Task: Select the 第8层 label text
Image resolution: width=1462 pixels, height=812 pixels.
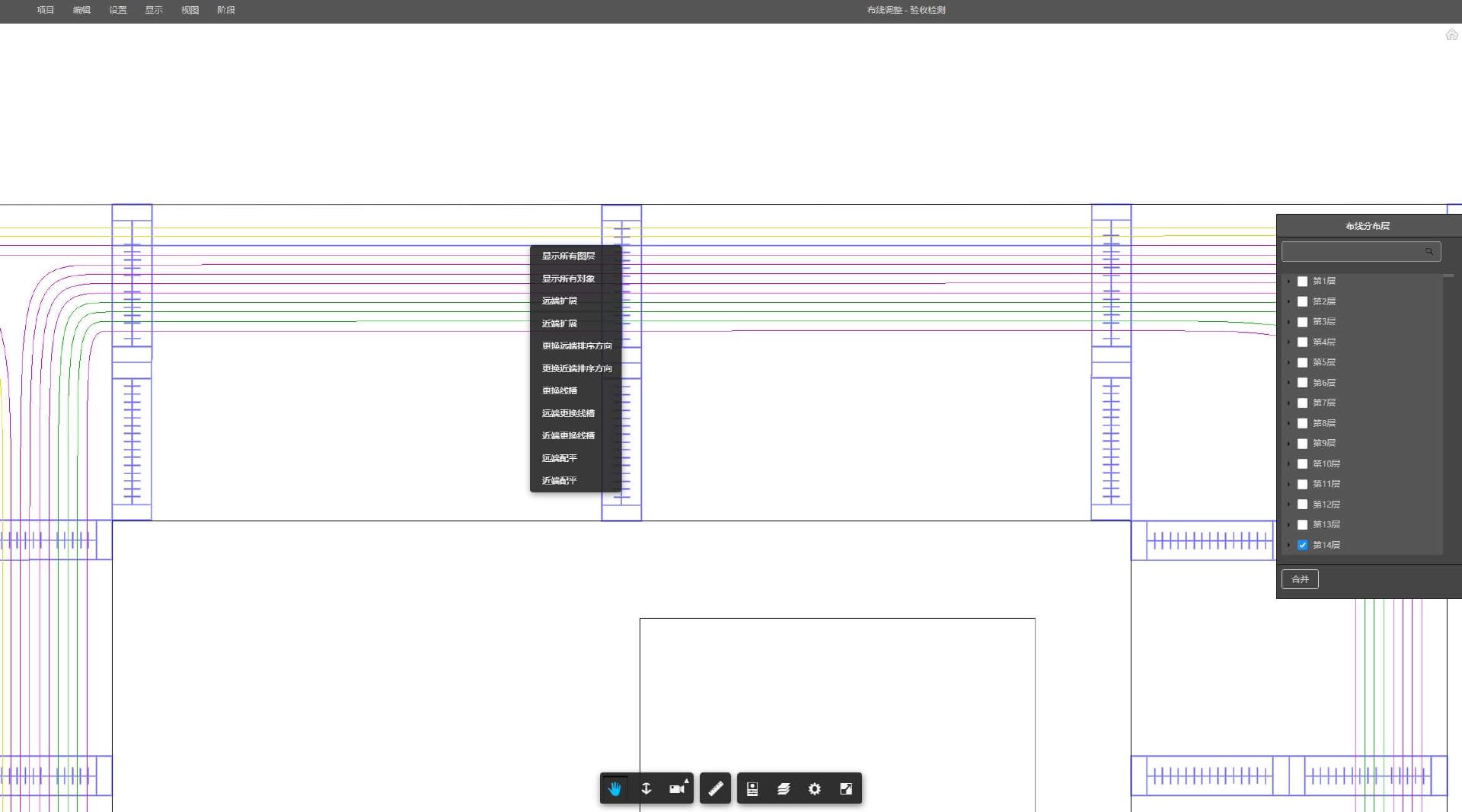Action: (x=1324, y=423)
